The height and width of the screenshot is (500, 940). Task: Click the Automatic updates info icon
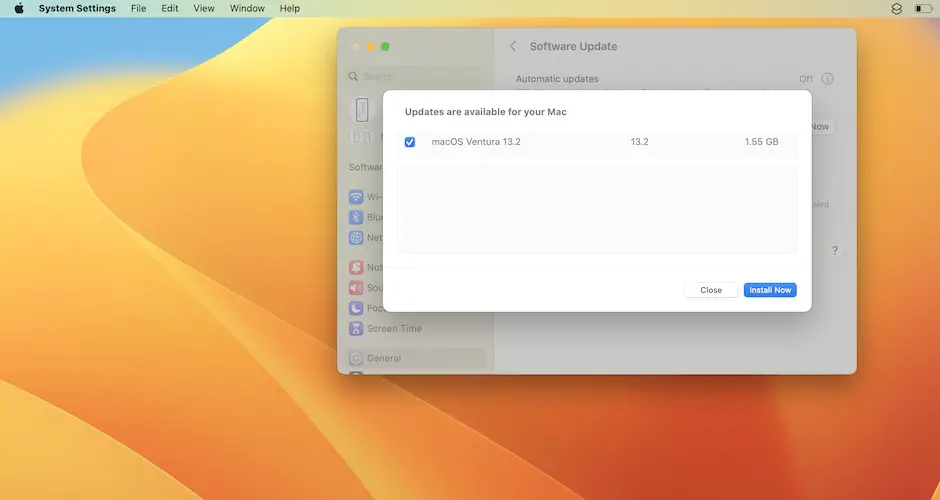827,79
